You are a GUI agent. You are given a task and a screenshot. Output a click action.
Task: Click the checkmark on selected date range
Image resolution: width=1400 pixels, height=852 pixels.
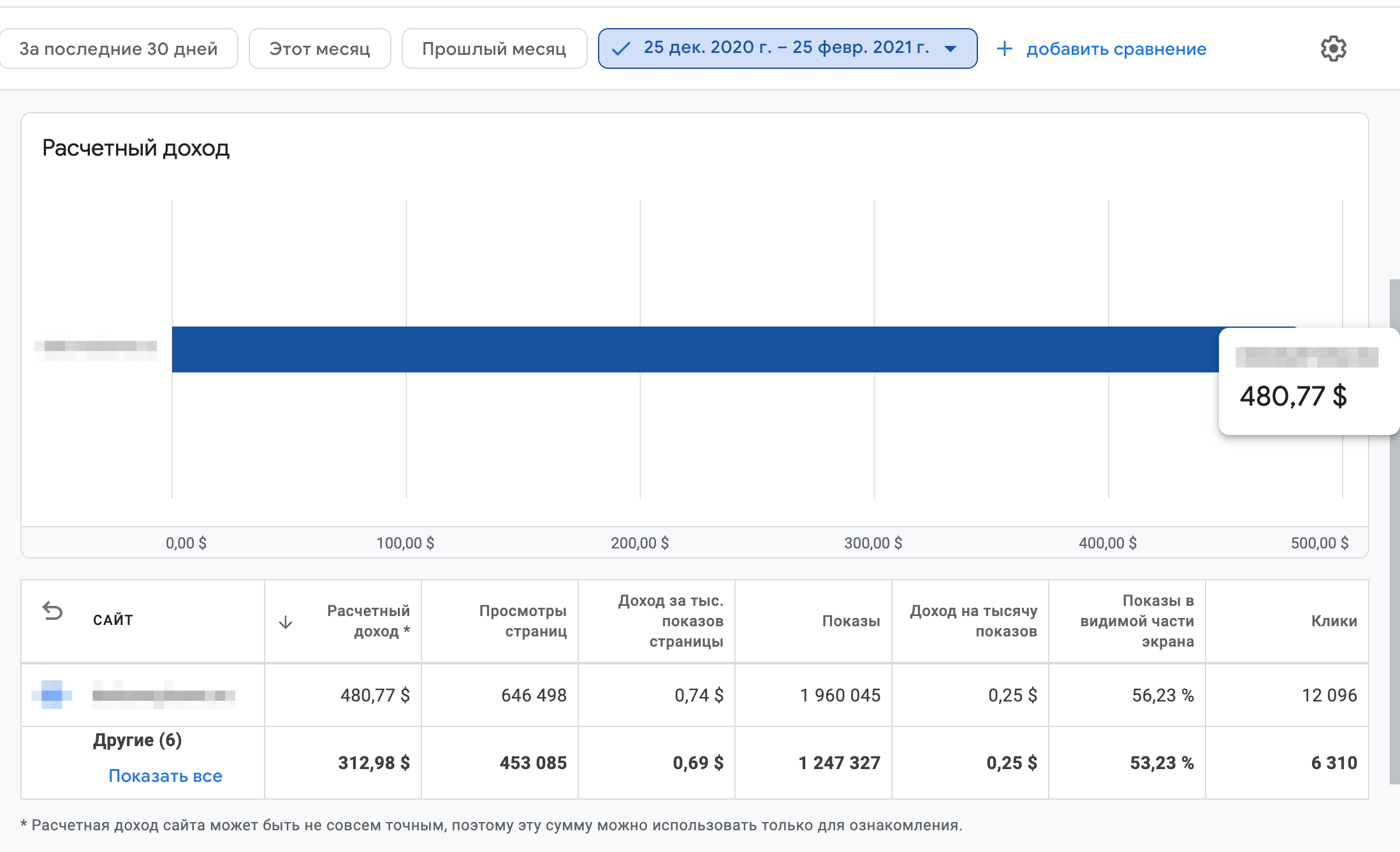tap(621, 48)
